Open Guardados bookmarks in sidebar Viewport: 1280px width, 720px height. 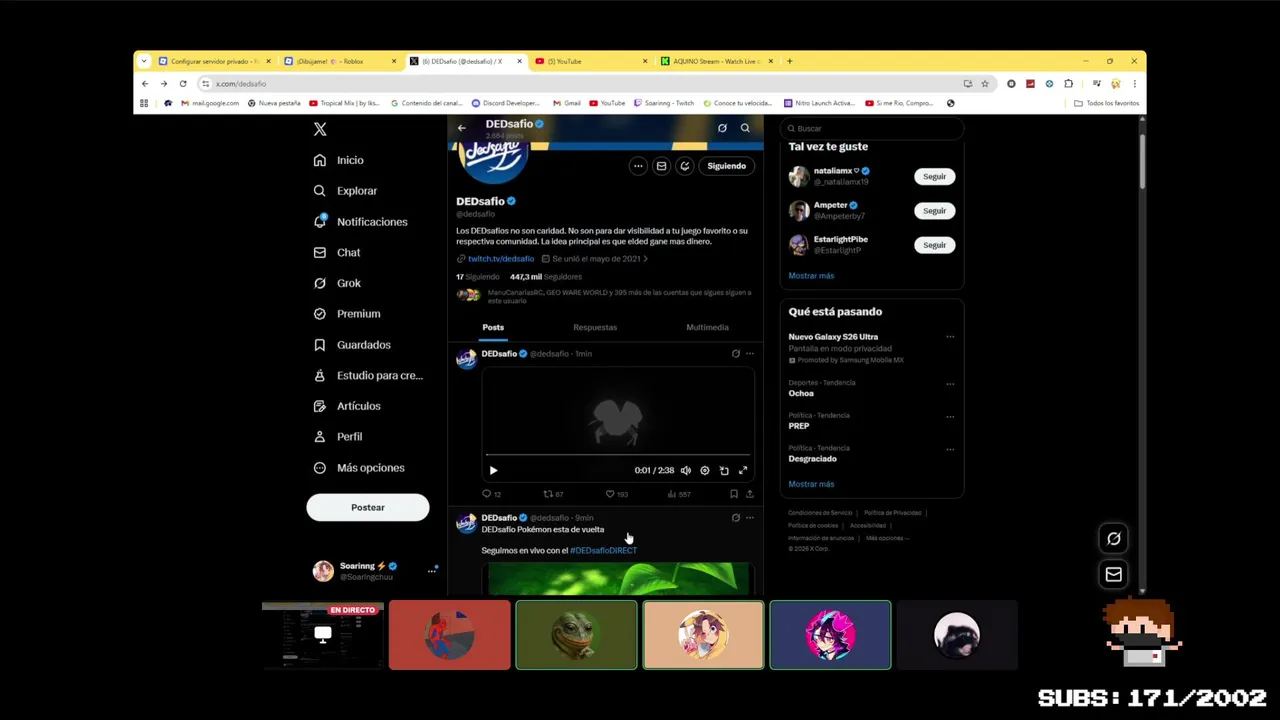(x=351, y=345)
